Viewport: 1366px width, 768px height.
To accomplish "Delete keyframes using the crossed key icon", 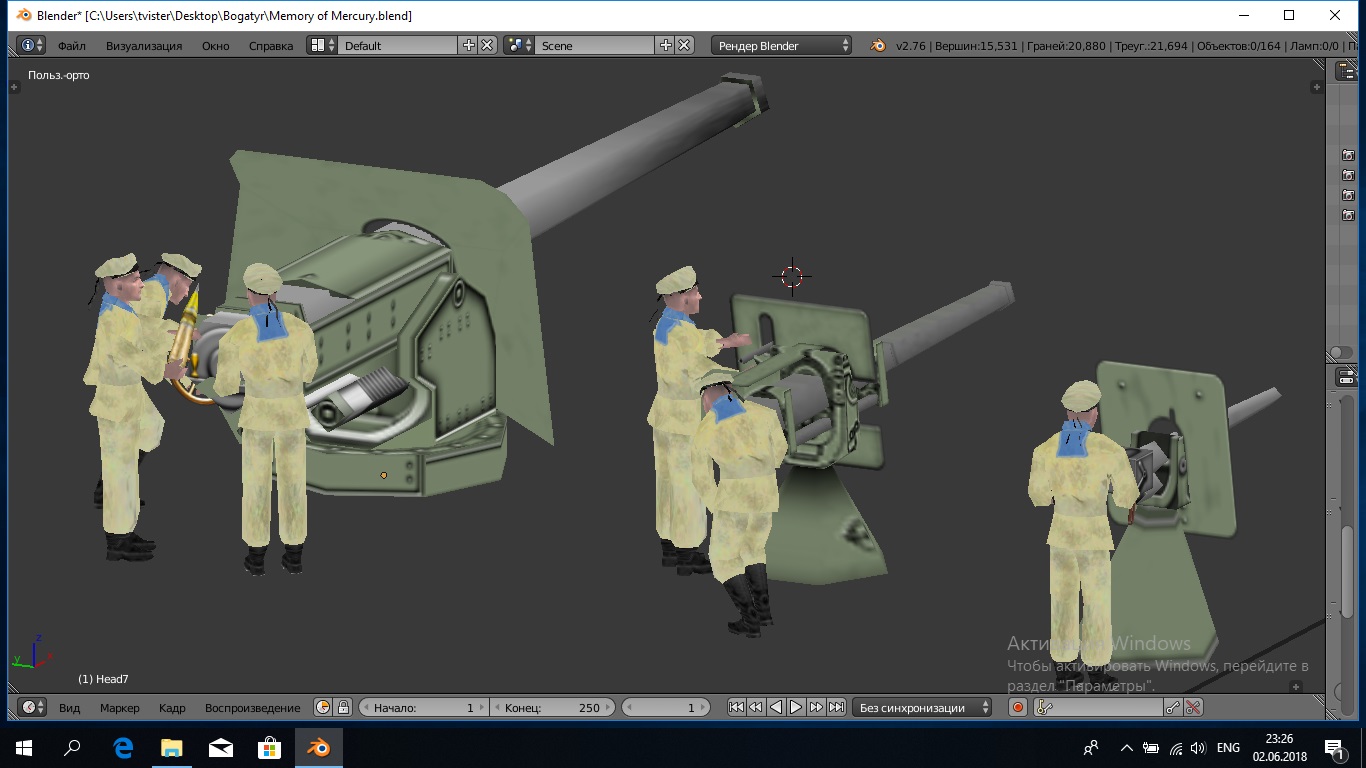I will point(1193,707).
